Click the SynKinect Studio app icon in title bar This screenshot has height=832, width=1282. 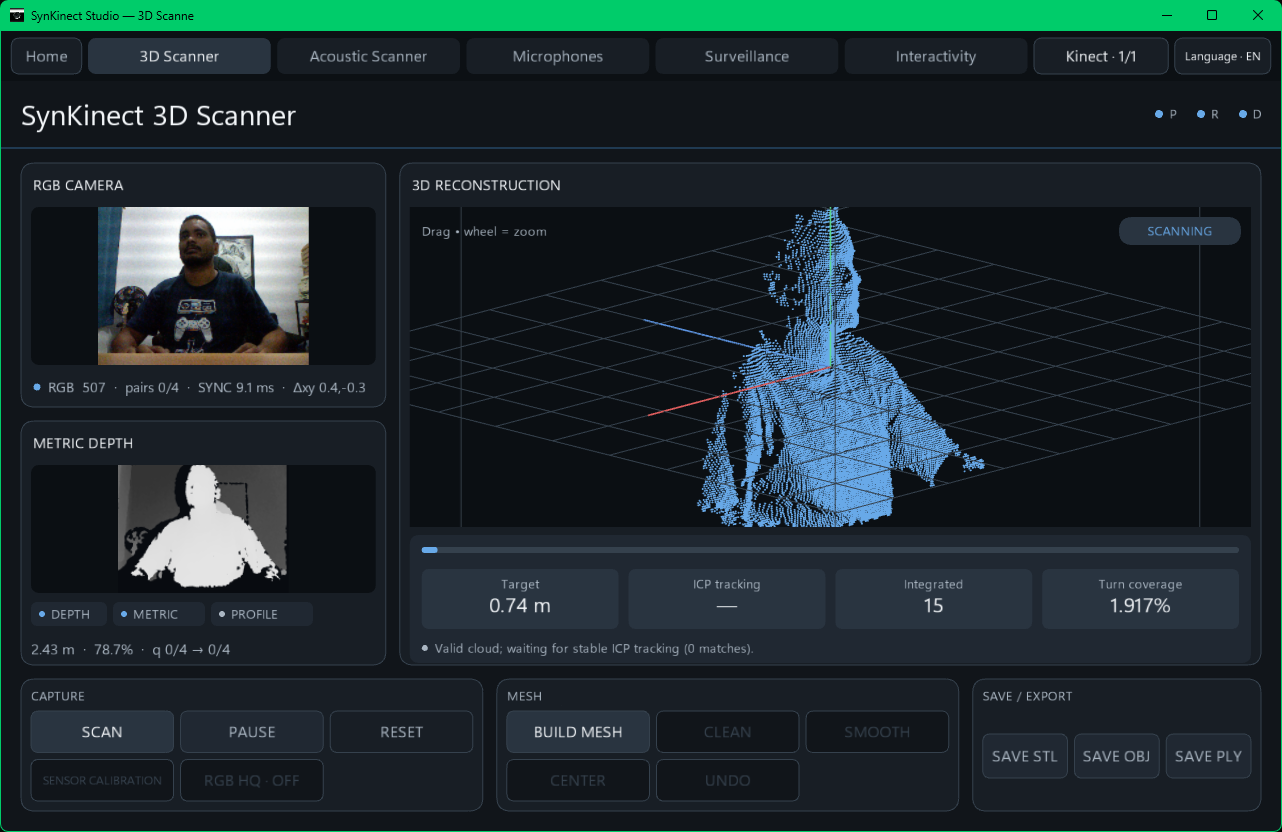(16, 15)
